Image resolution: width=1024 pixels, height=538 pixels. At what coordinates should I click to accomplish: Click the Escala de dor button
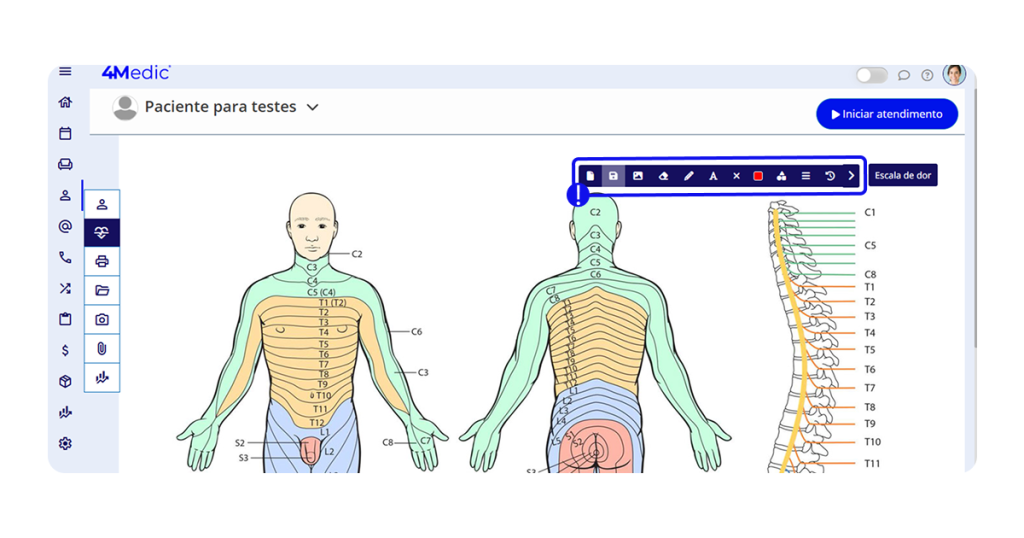coord(902,176)
